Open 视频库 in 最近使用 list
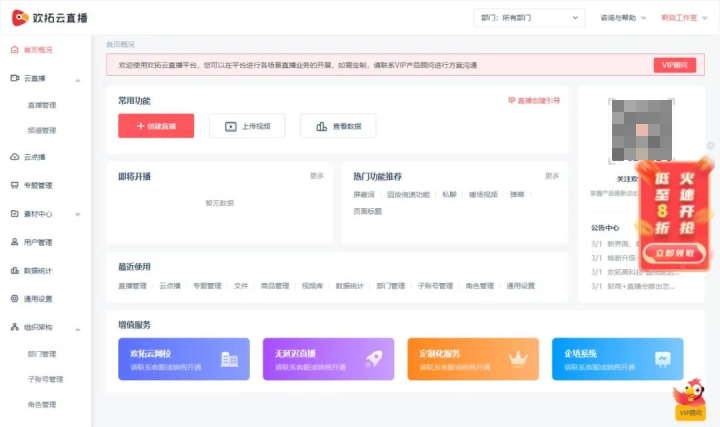 pos(312,286)
